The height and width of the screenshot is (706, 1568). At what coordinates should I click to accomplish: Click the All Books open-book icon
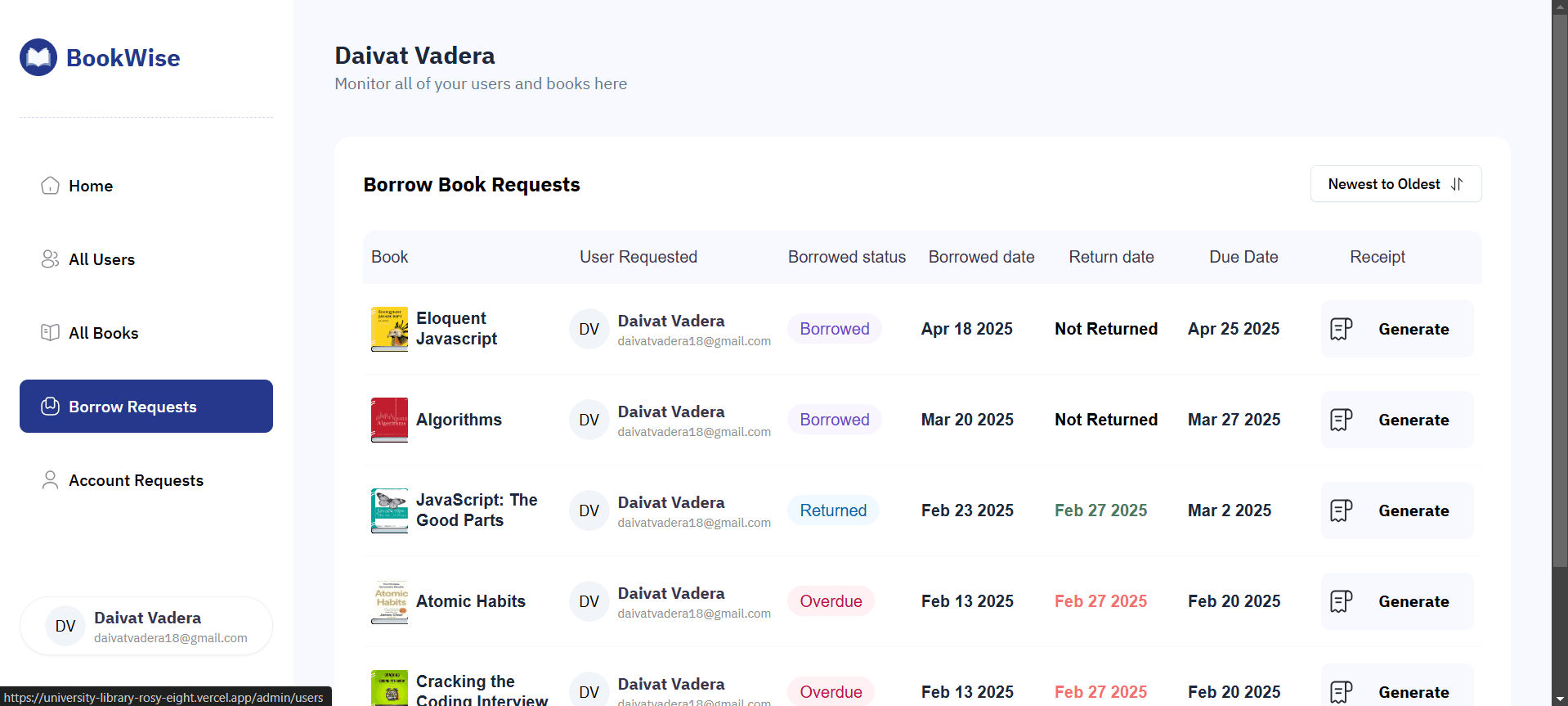tap(50, 333)
